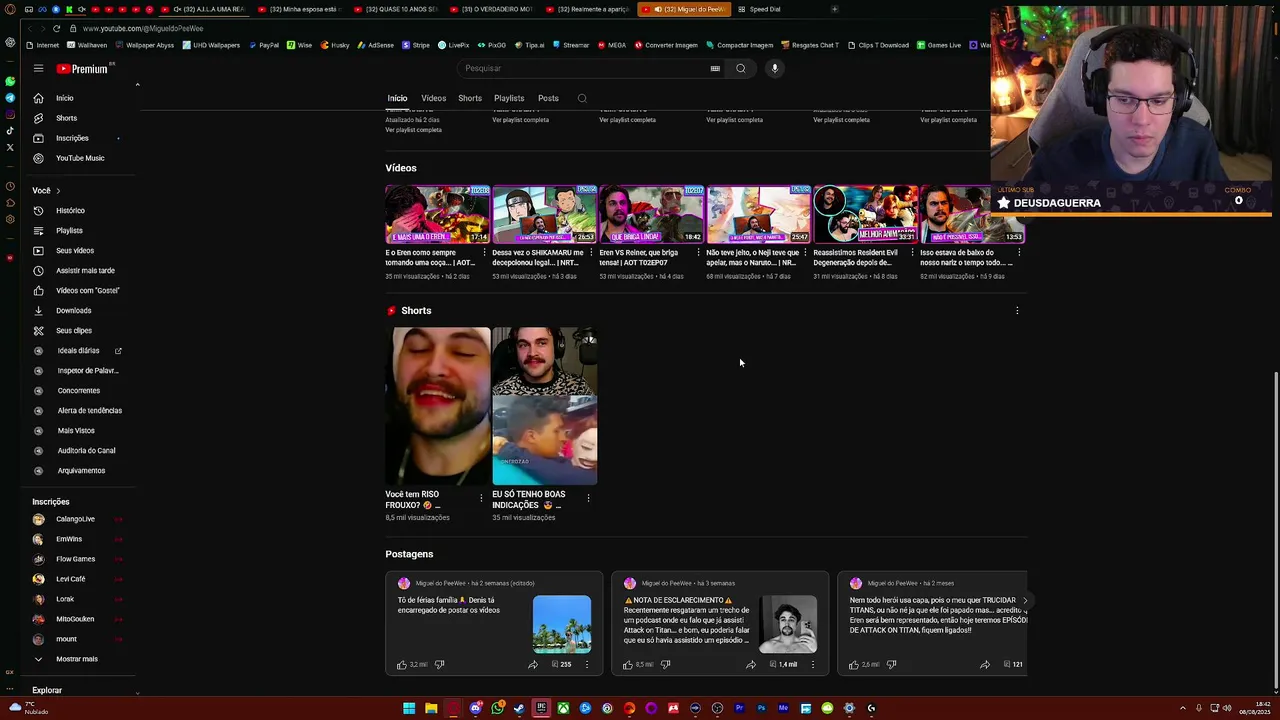Open Seus clipes
The width and height of the screenshot is (1280, 720).
[x=74, y=331]
